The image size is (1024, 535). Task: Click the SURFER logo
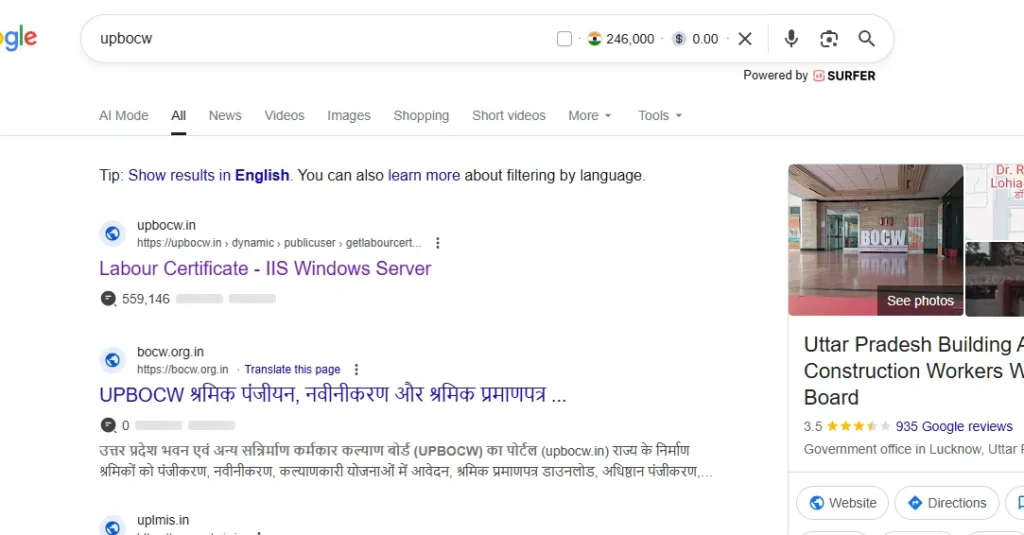coord(844,76)
